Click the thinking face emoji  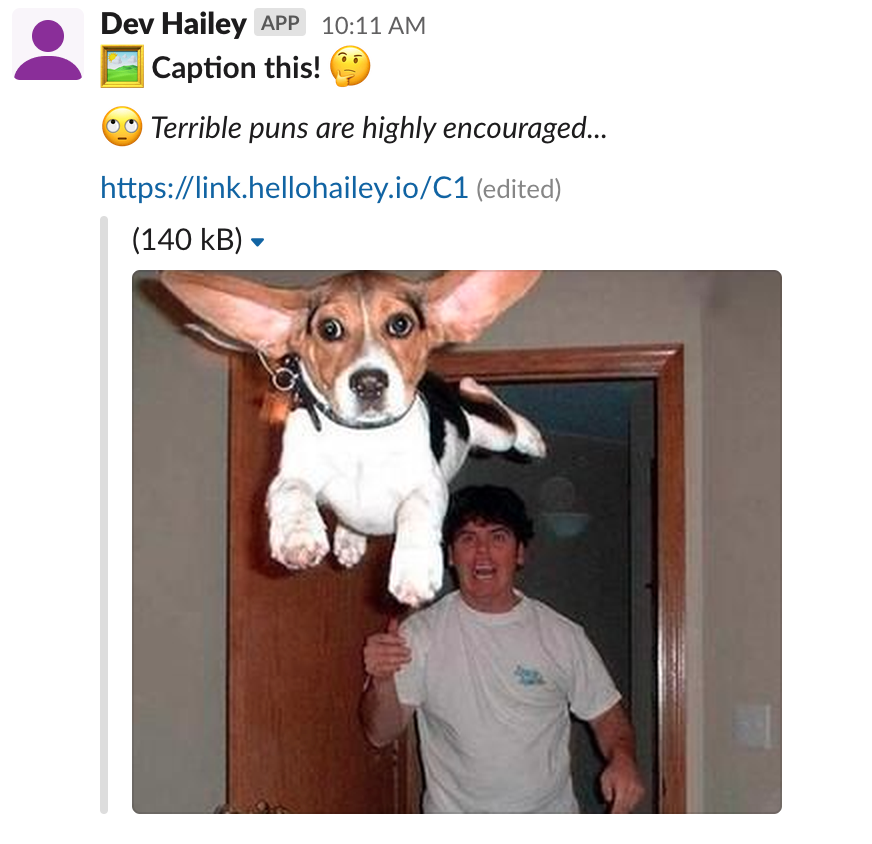click(350, 66)
